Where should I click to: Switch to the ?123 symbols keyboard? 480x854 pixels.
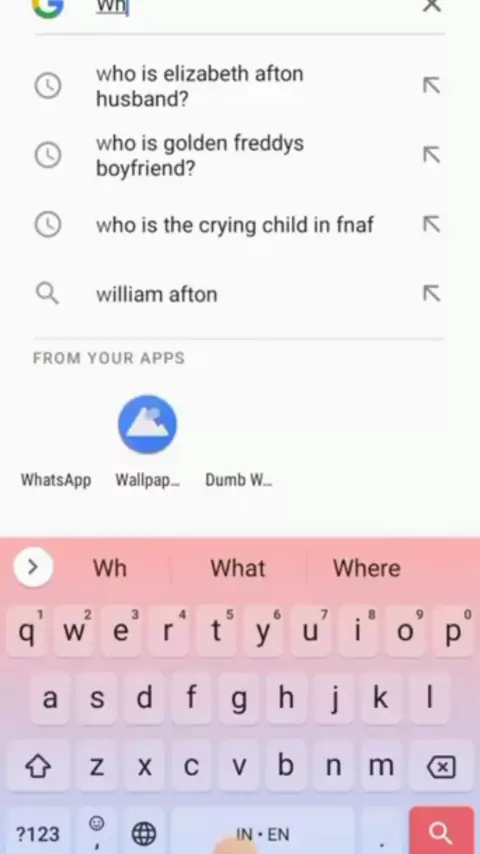[x=38, y=834]
